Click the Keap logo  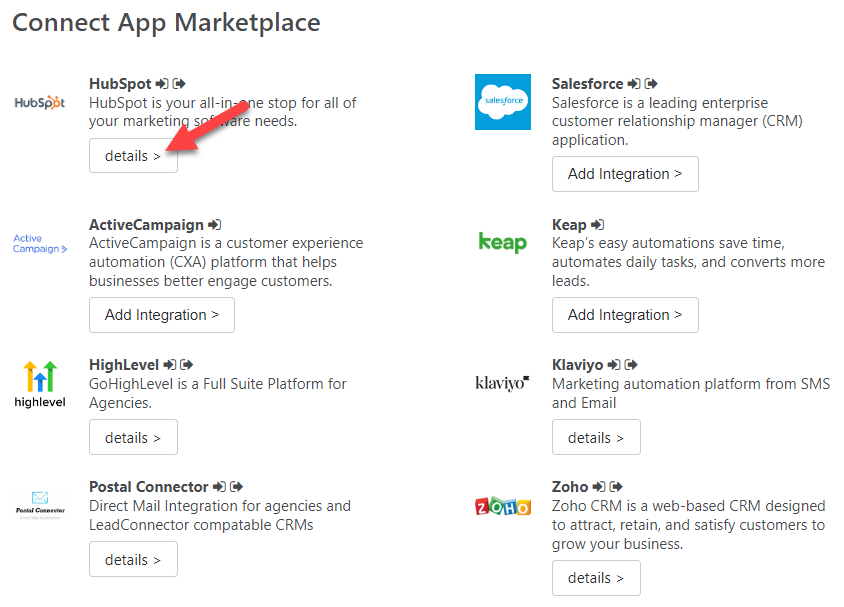(503, 243)
